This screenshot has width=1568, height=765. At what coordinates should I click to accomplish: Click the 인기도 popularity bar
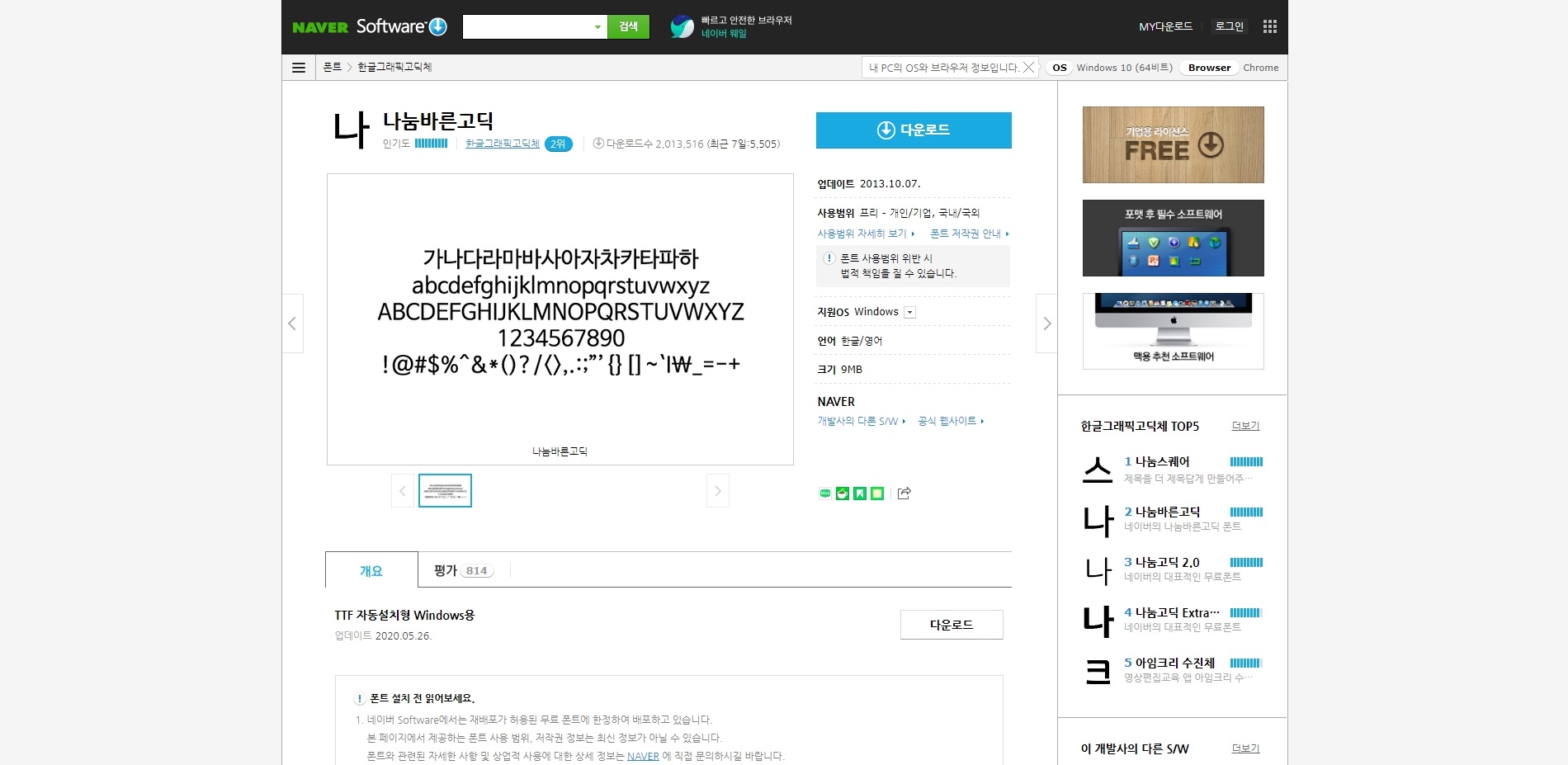click(431, 144)
